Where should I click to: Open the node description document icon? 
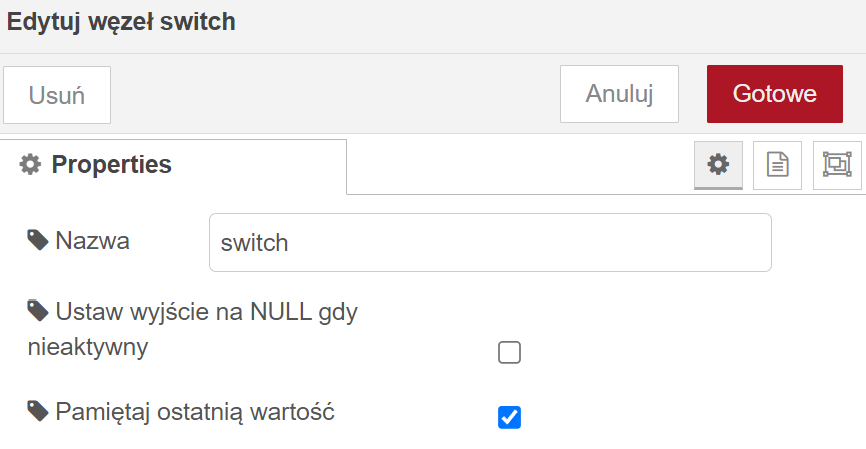click(777, 165)
